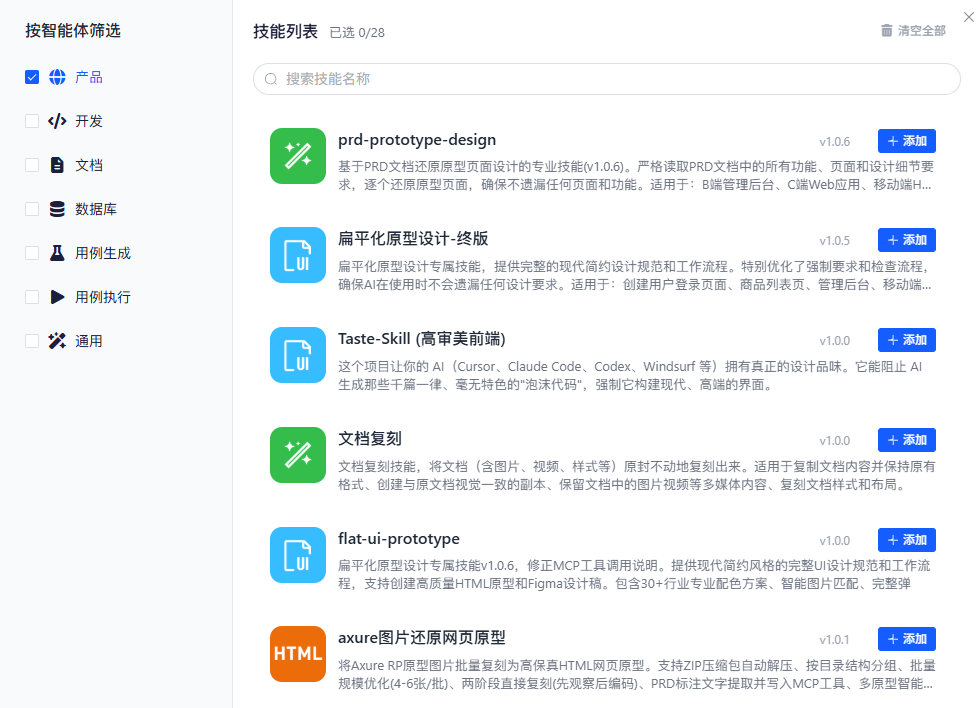Viewport: 978px width, 708px height.
Task: Uncheck the 产品 filter checkbox
Action: [32, 77]
